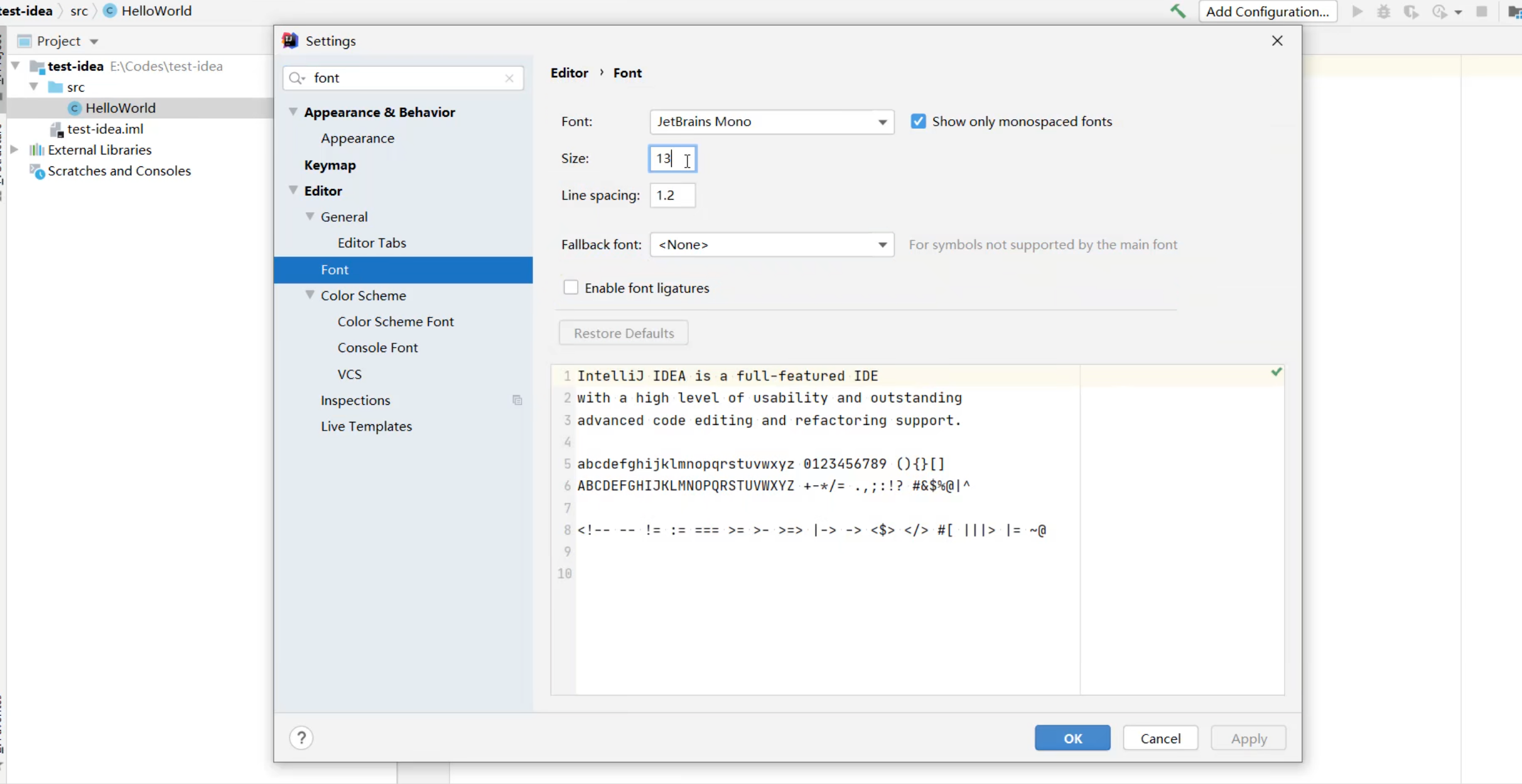Click into the Line spacing field

click(x=672, y=195)
